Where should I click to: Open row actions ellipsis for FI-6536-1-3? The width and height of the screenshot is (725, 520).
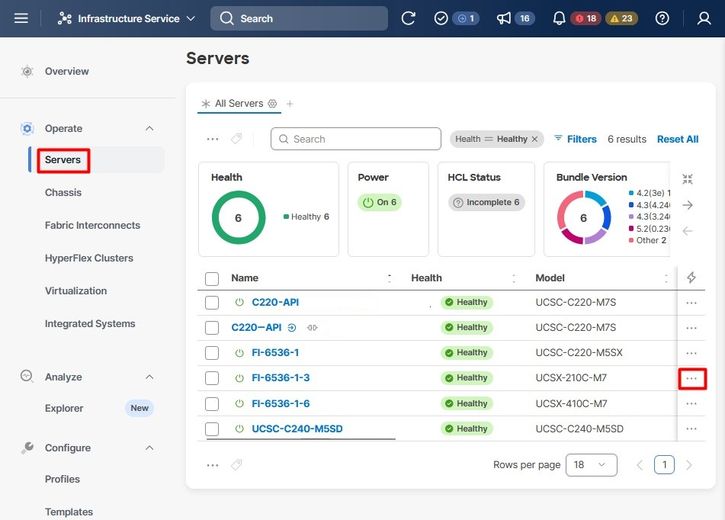pyautogui.click(x=692, y=379)
